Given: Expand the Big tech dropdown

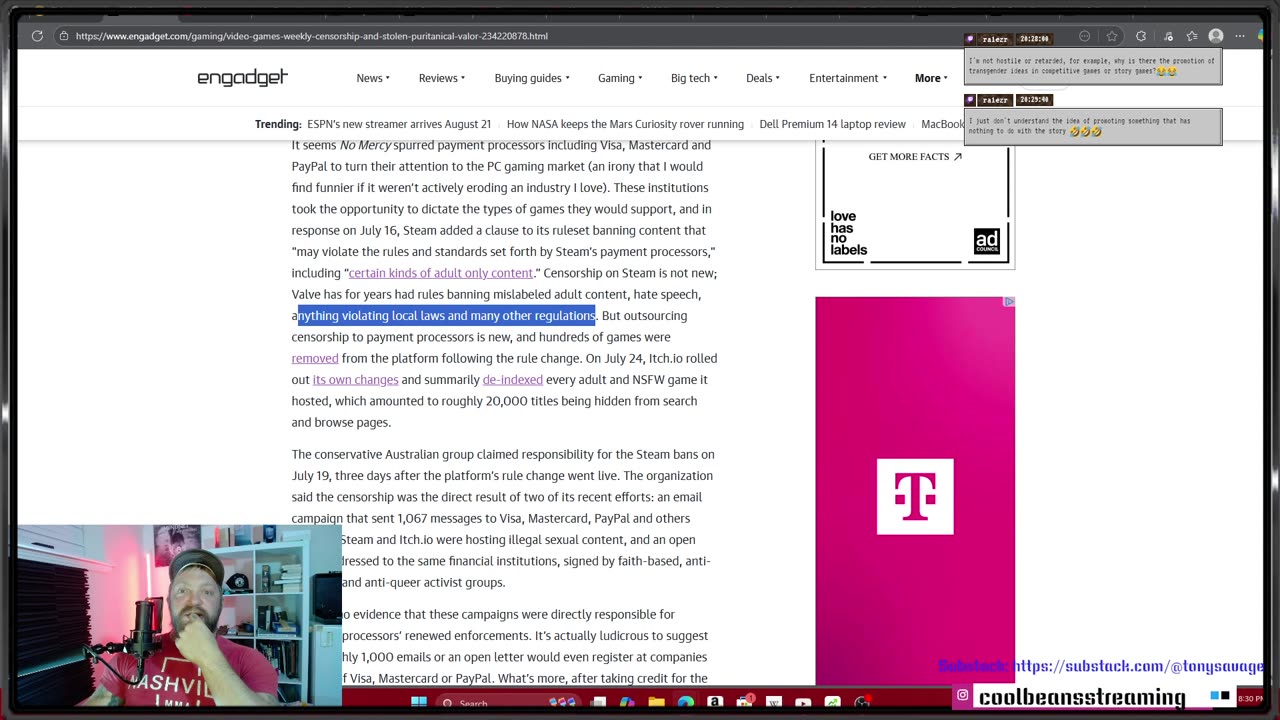Looking at the screenshot, I should pos(694,78).
